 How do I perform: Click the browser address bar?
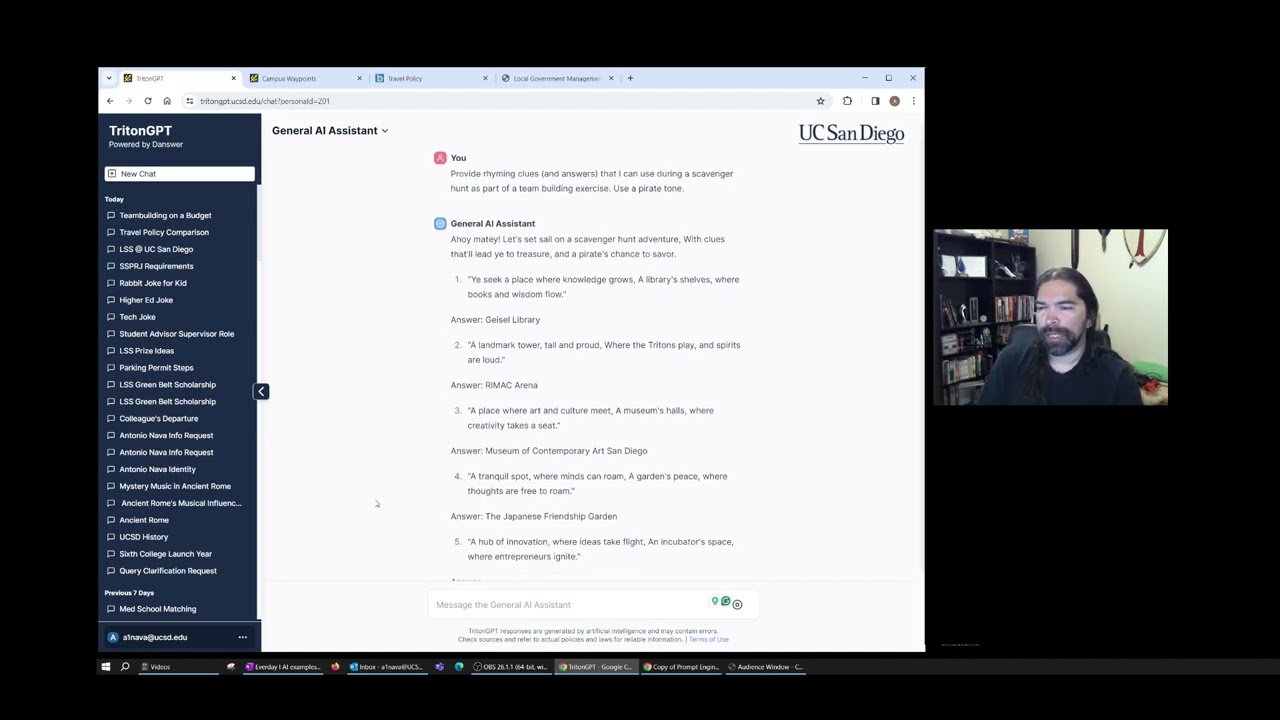pos(500,101)
